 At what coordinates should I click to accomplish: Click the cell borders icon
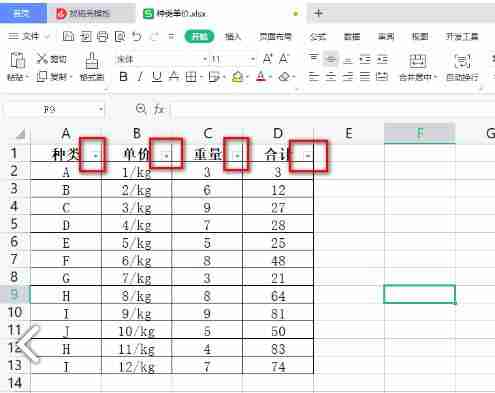(191, 77)
